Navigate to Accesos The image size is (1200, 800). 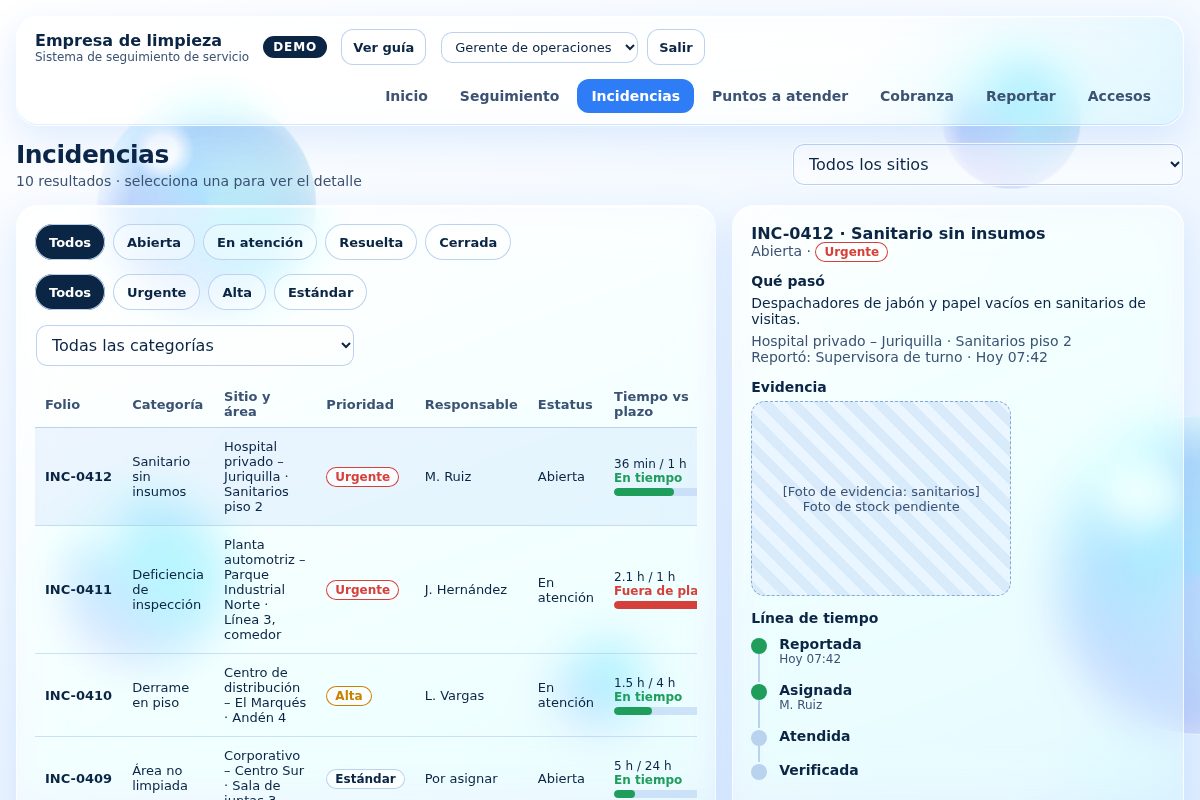[1119, 96]
